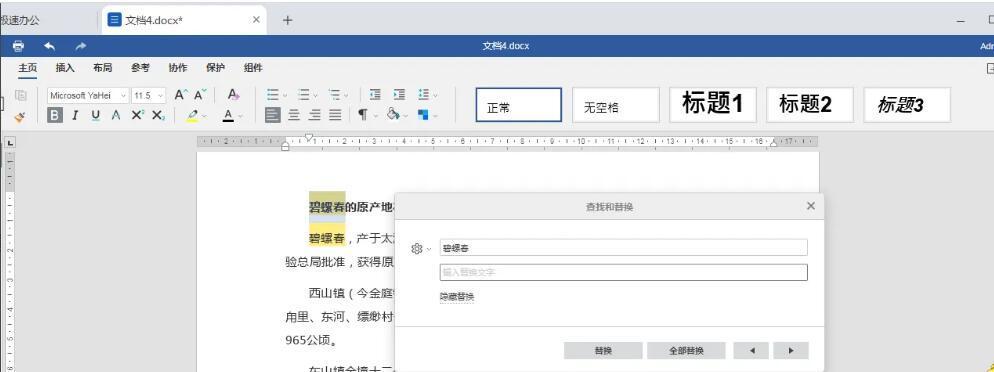994x372 pixels.
Task: Undo the last action
Action: click(49, 46)
